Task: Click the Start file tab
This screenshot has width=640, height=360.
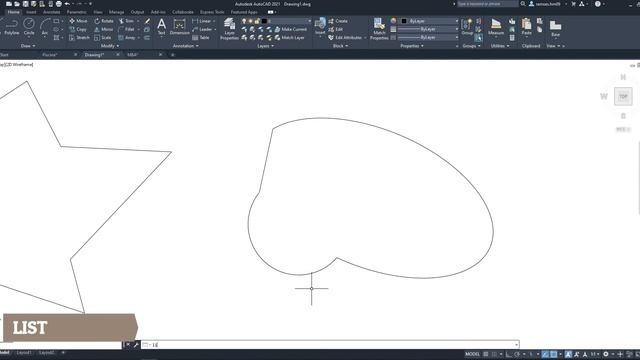Action: (x=5, y=55)
